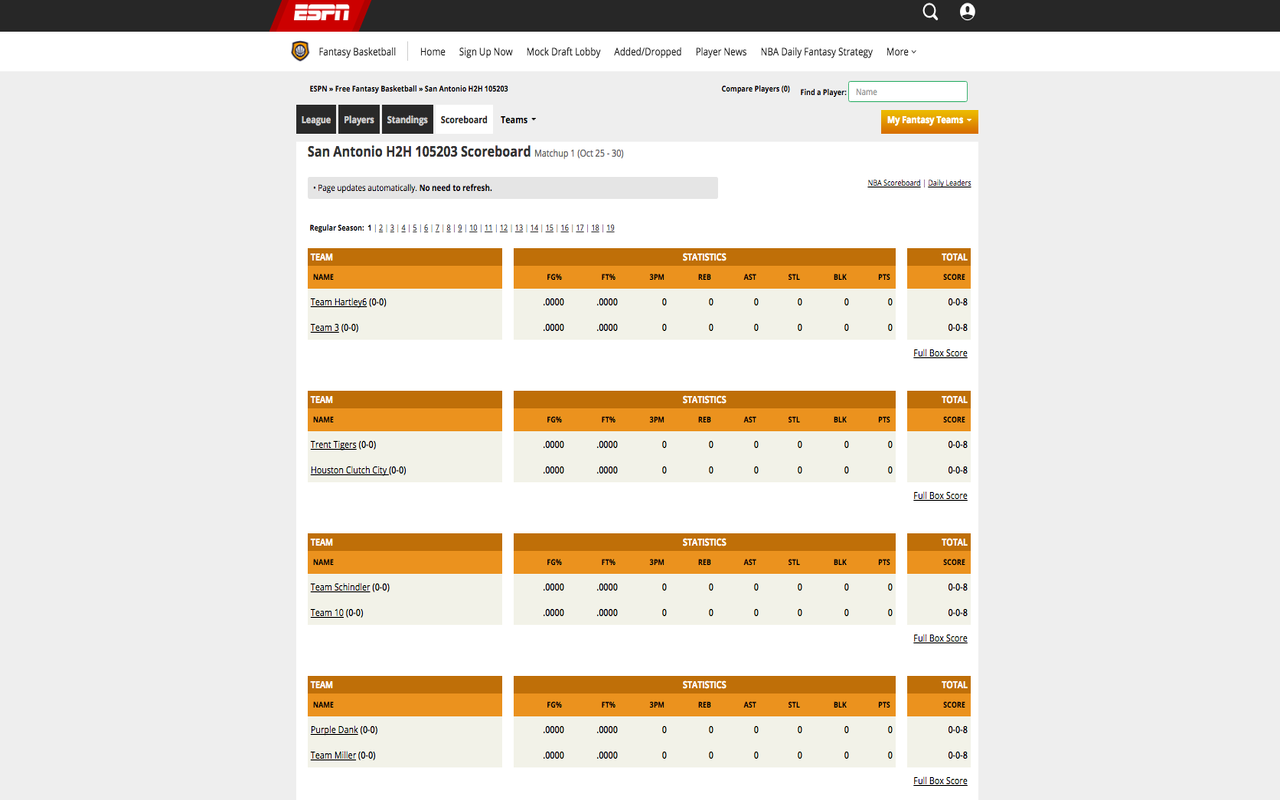Open Team 10 page

327,613
